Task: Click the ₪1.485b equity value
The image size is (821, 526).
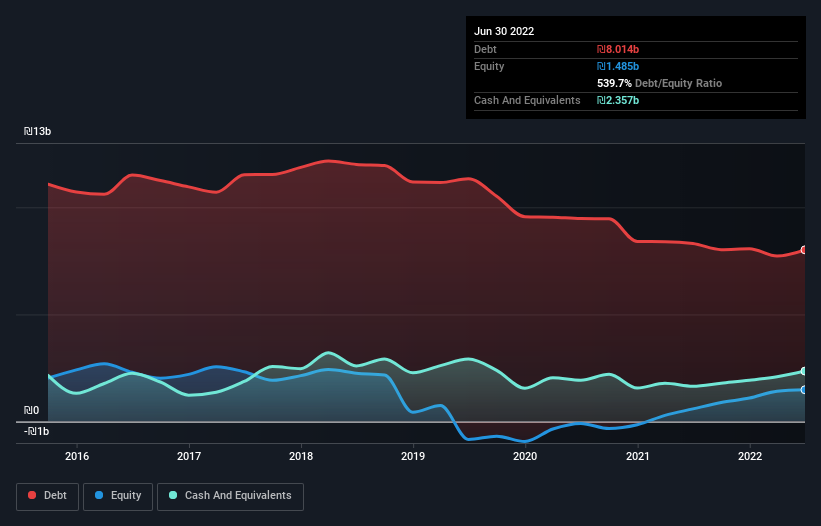Action: [618, 66]
